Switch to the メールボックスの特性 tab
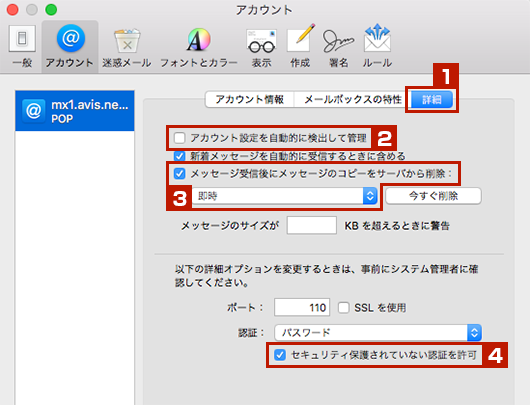The height and width of the screenshot is (405, 530). pyautogui.click(x=353, y=99)
